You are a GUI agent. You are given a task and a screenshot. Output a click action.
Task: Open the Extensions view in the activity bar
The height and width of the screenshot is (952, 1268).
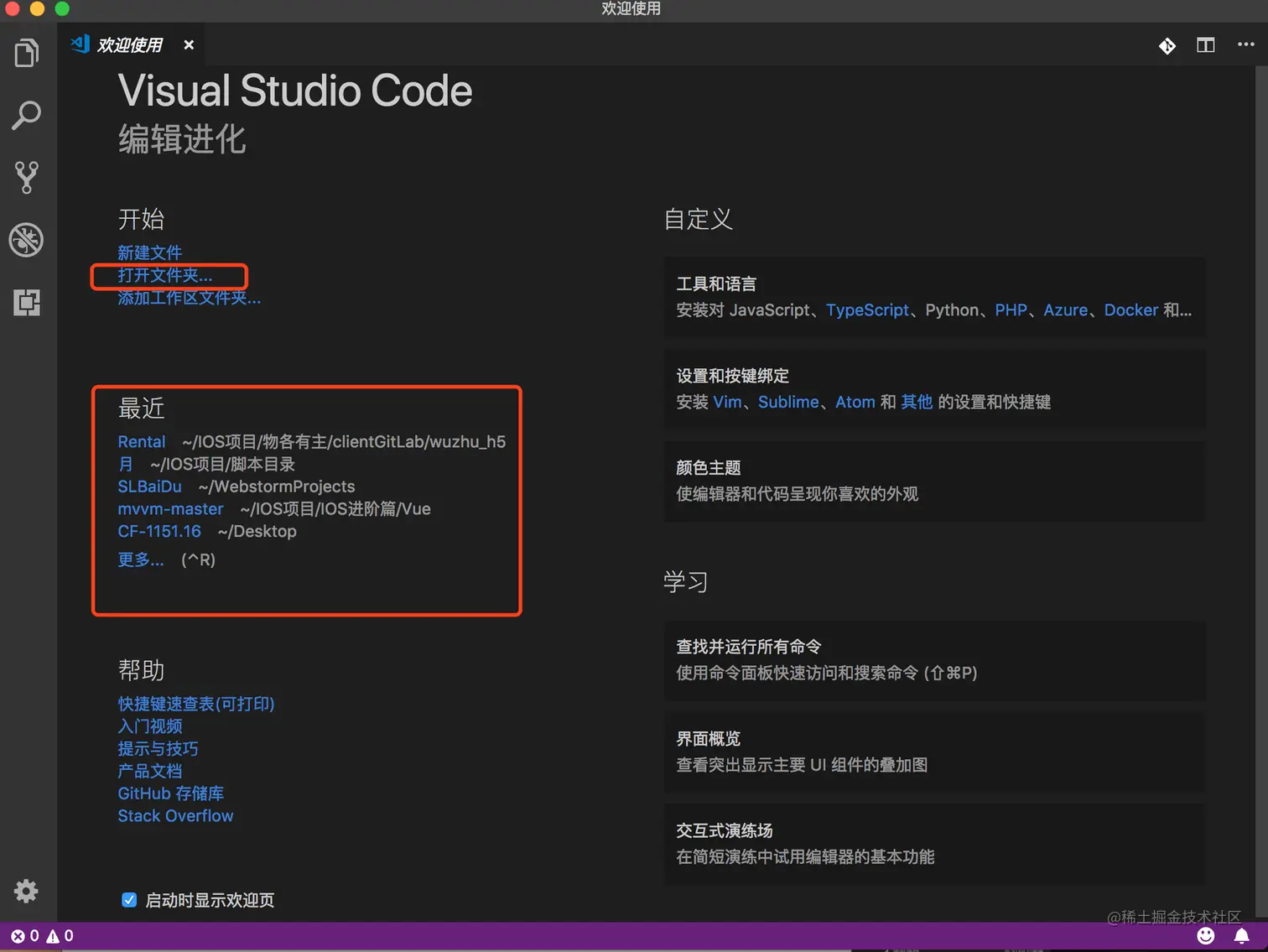click(x=27, y=302)
